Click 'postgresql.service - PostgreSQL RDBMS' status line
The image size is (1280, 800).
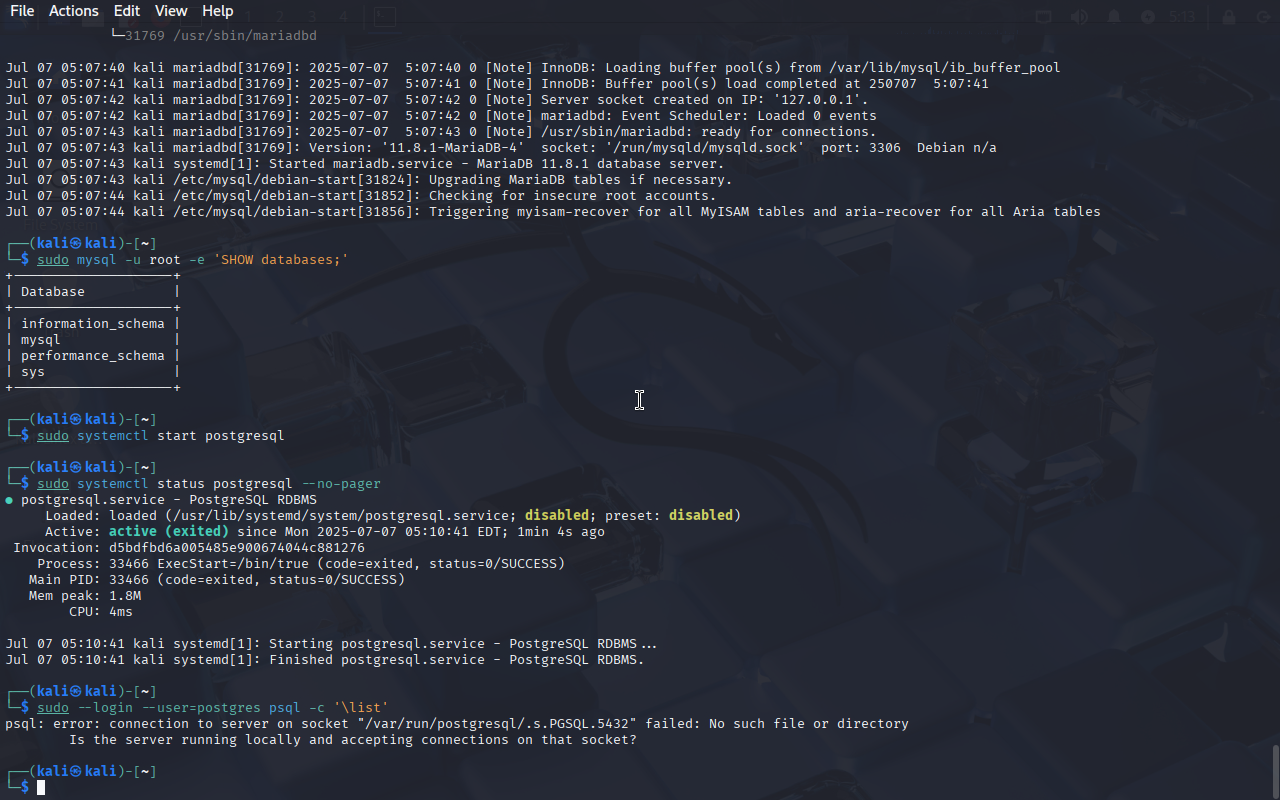(x=169, y=500)
